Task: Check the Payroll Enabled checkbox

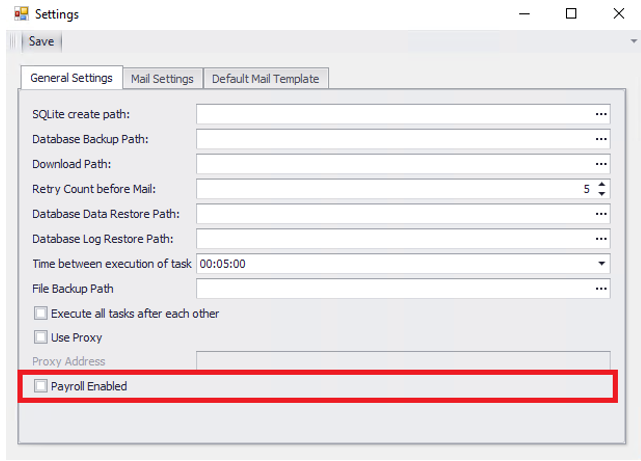Action: coord(41,386)
